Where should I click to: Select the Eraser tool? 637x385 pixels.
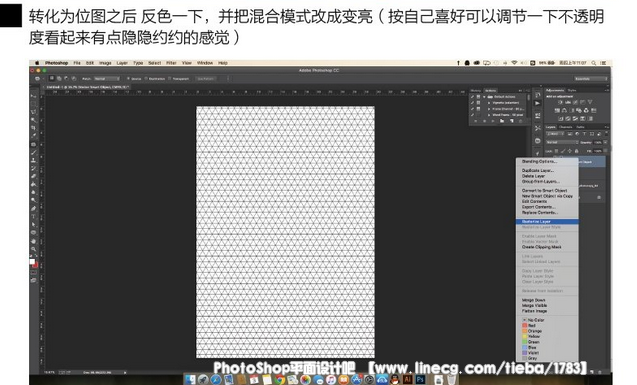(x=33, y=176)
